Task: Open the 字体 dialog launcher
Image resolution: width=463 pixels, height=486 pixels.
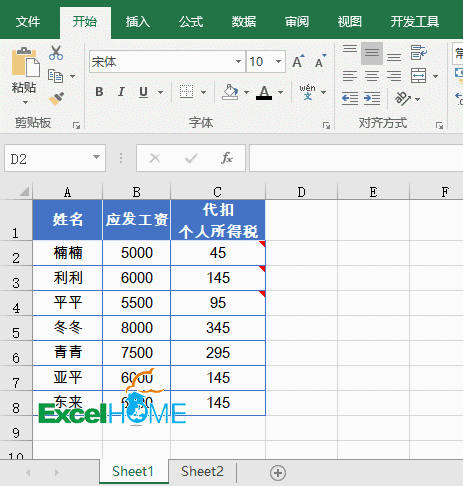Action: (x=326, y=125)
